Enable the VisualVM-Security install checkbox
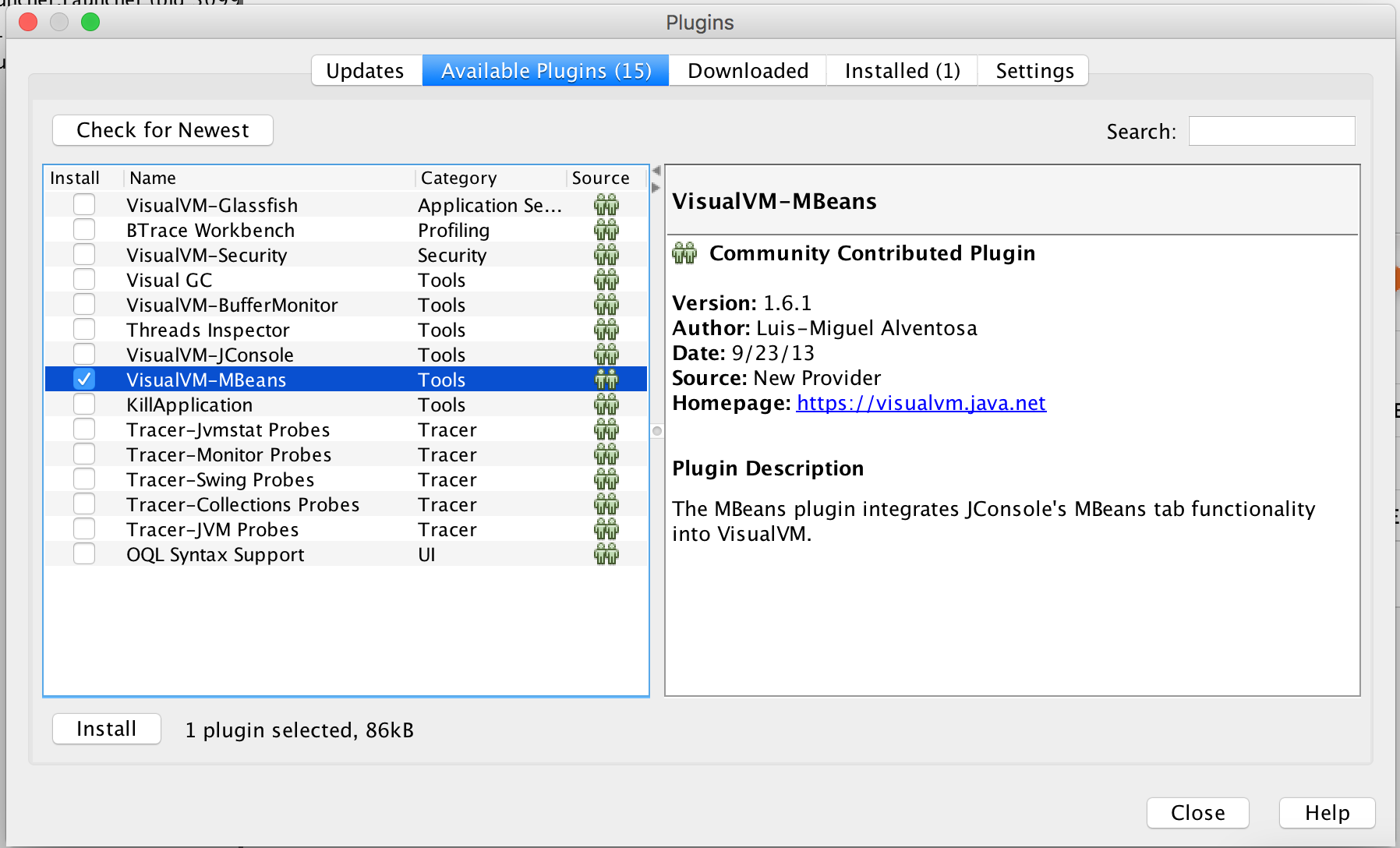Image resolution: width=1400 pixels, height=848 pixels. [x=84, y=255]
